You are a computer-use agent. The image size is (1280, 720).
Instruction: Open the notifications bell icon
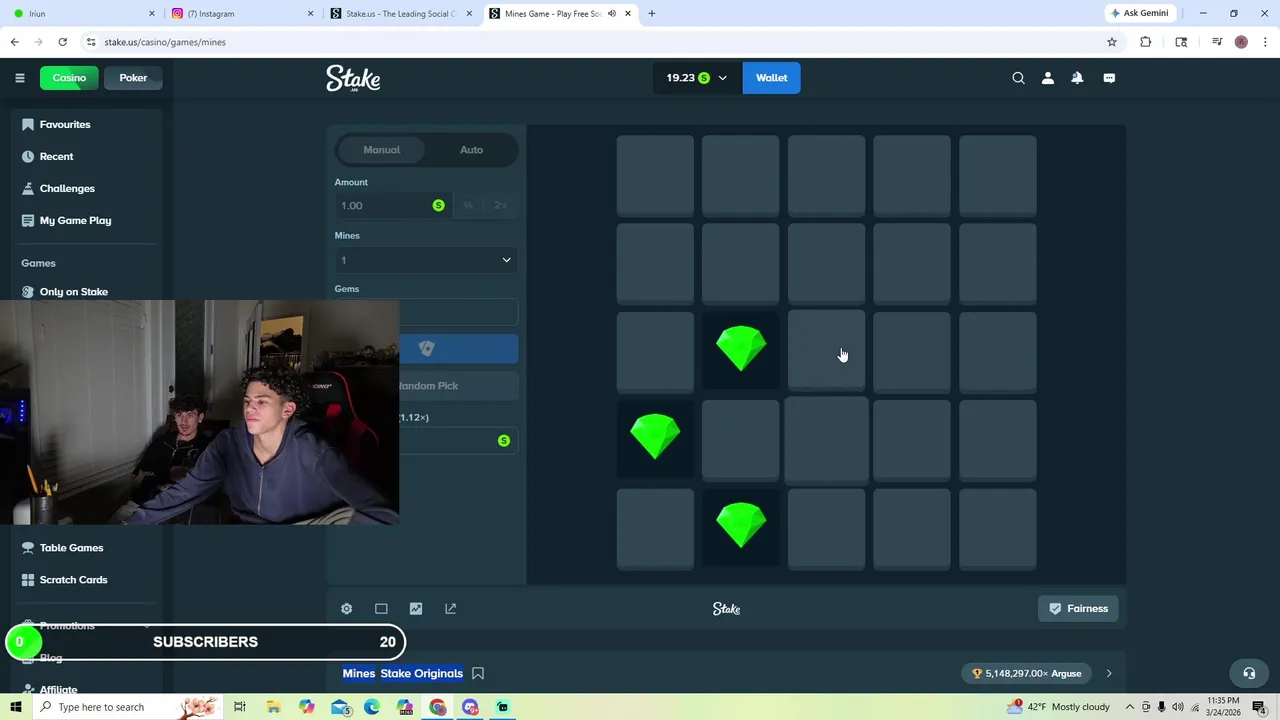point(1077,78)
